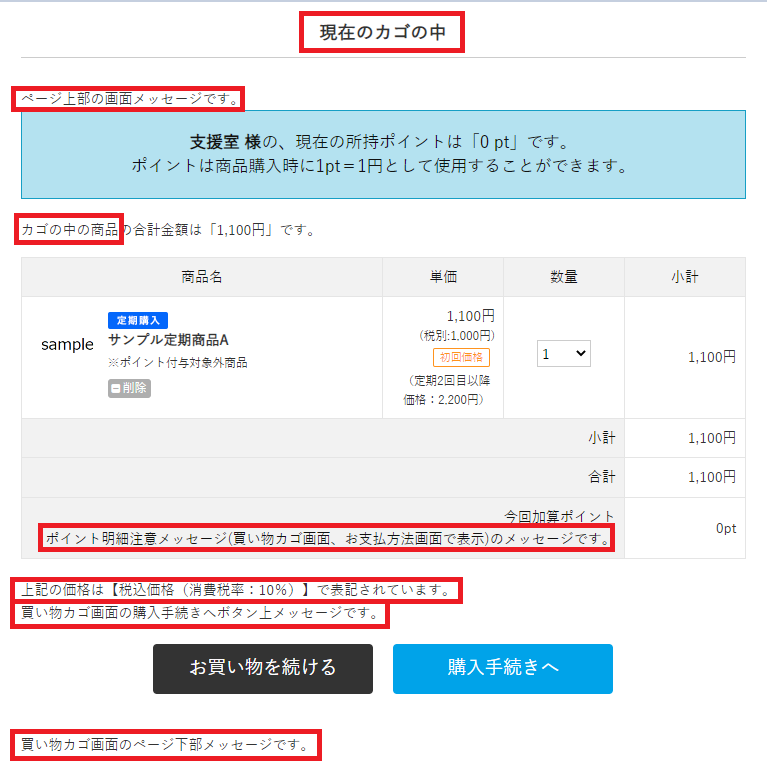This screenshot has height=774, width=767.
Task: Click the 今回加算ポイント label
Action: (x=559, y=516)
